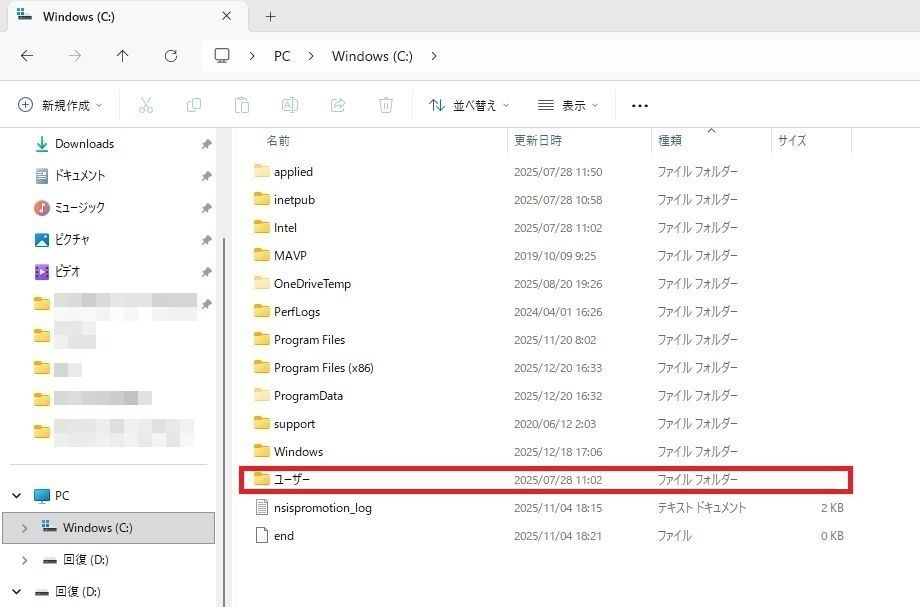Click the Paste clipboard icon
This screenshot has width=920, height=607.
[x=241, y=105]
